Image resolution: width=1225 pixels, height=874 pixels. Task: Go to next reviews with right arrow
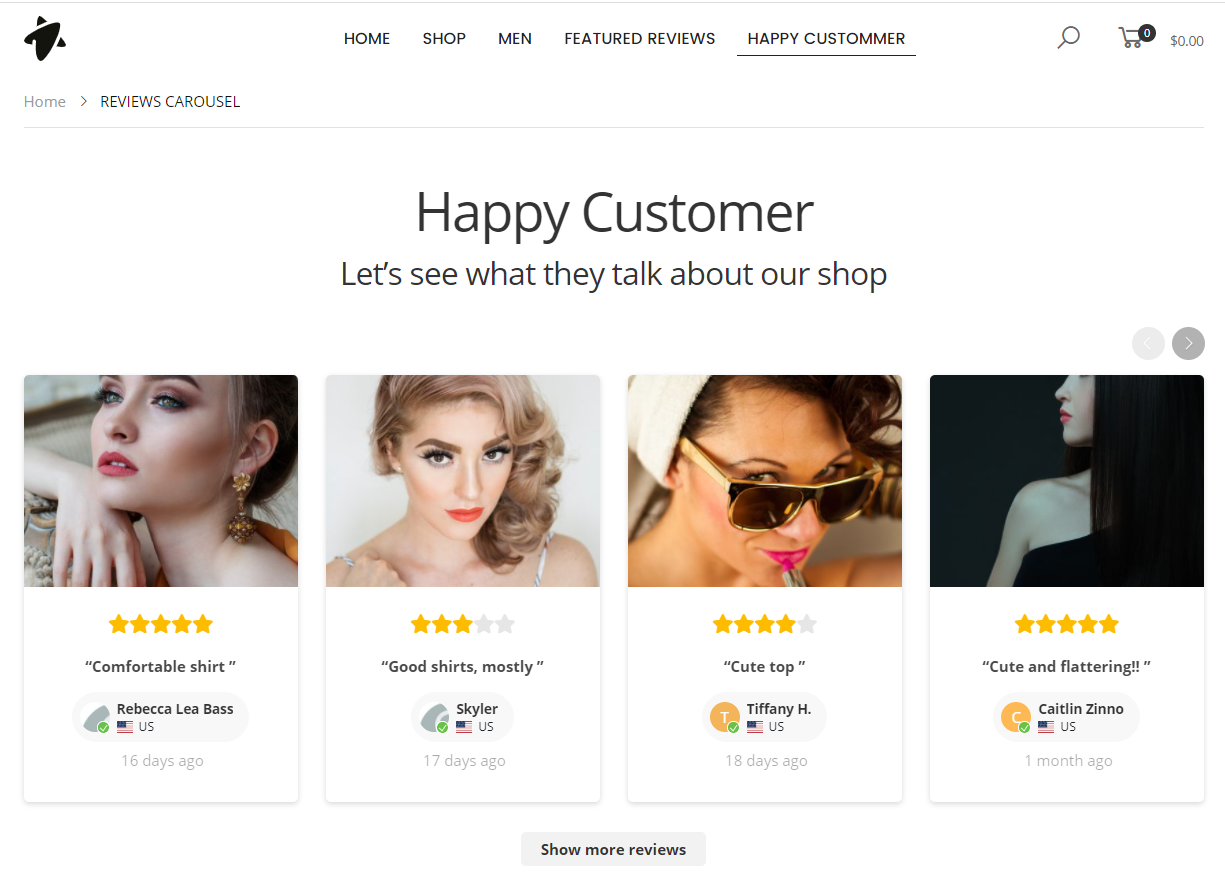(1188, 343)
